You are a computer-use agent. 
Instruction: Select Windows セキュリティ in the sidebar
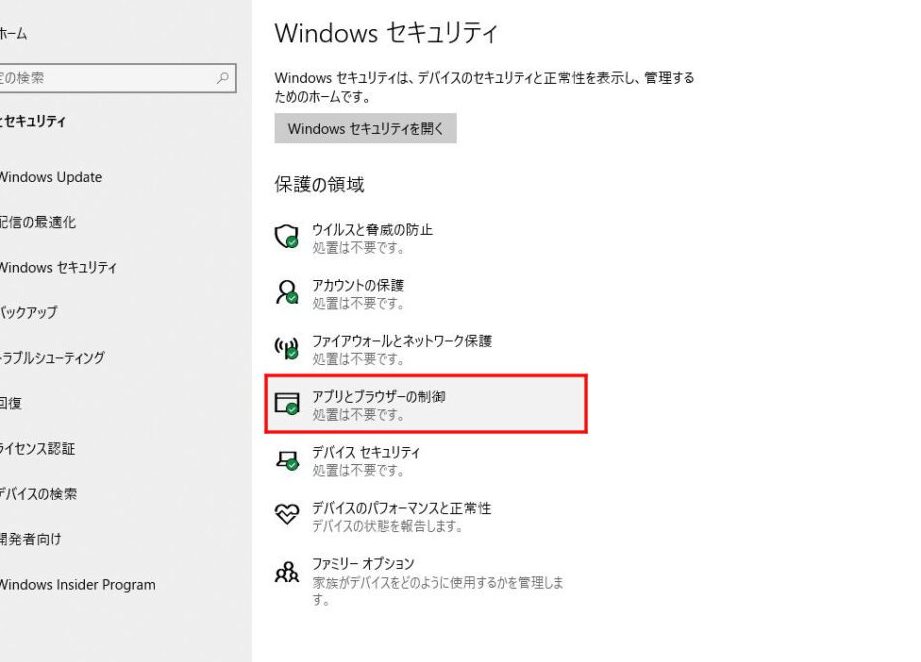point(58,267)
